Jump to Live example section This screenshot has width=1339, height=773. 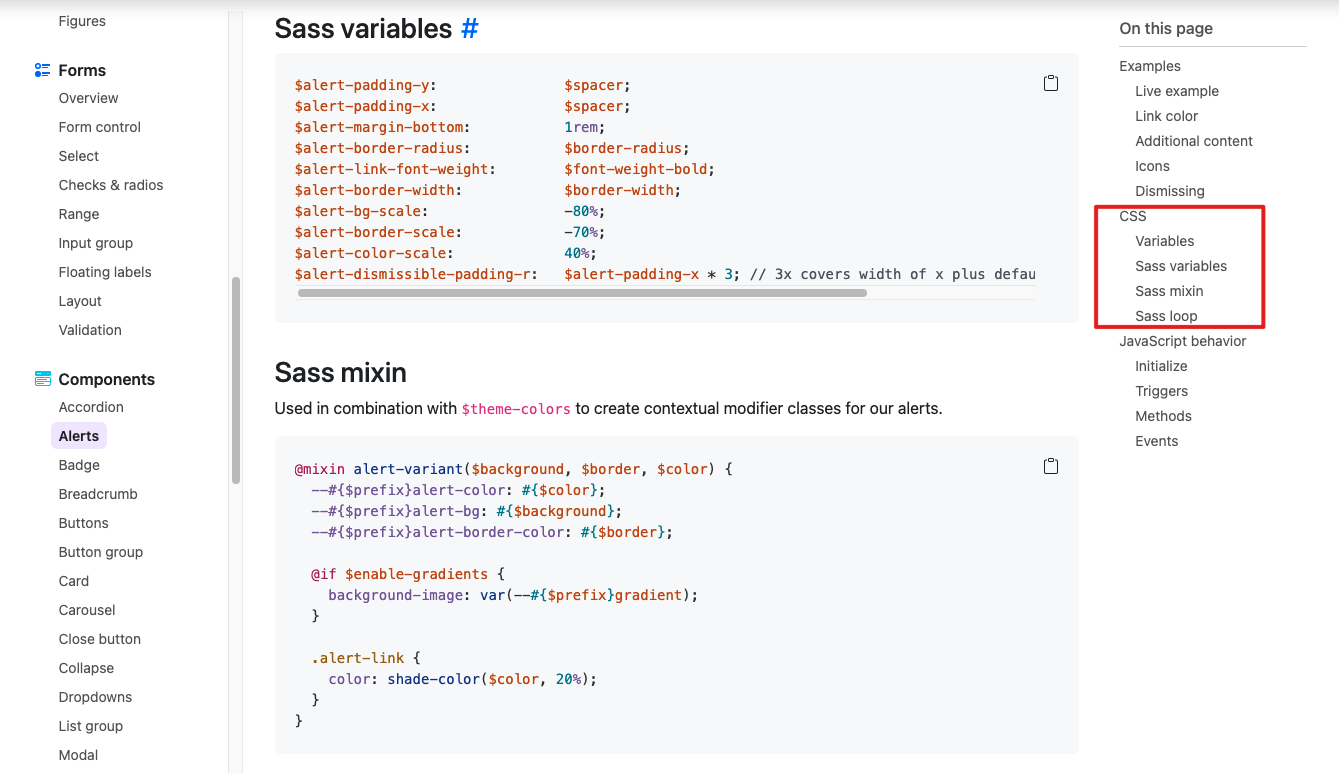click(x=1176, y=91)
